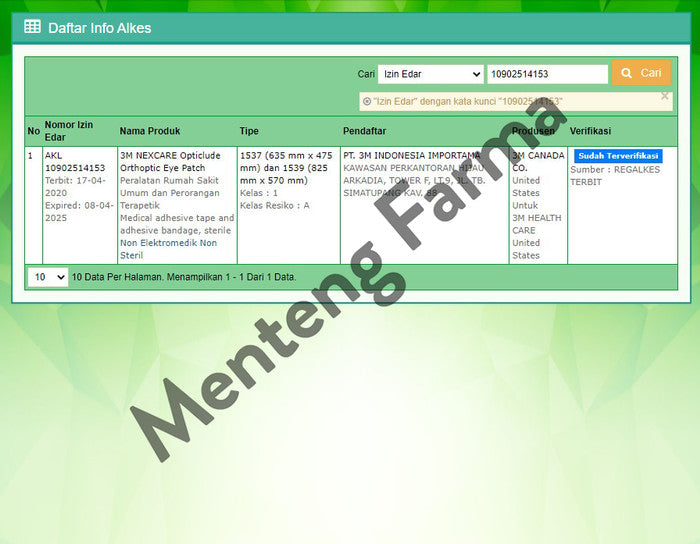Click the table grid icon in header
This screenshot has height=544, width=700.
[x=33, y=27]
